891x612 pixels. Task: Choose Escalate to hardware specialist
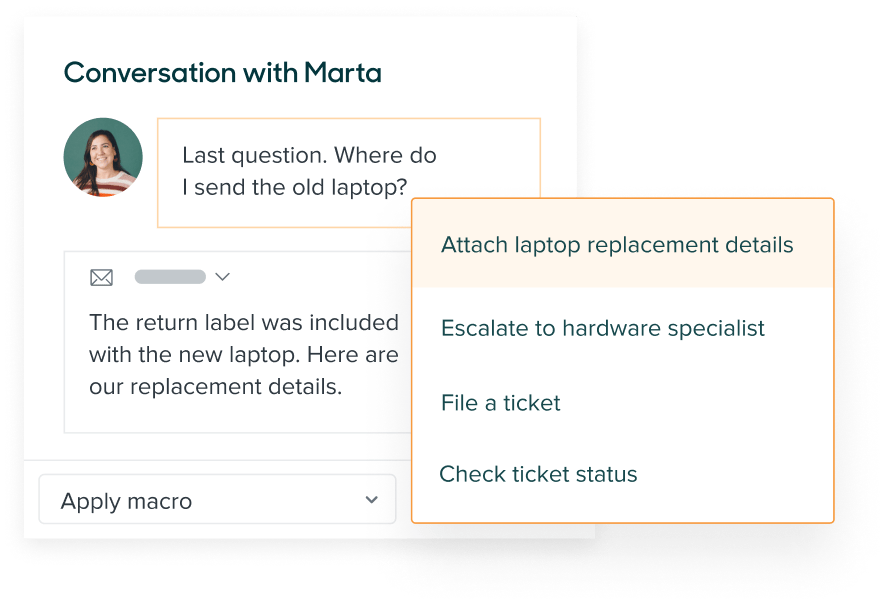point(602,328)
